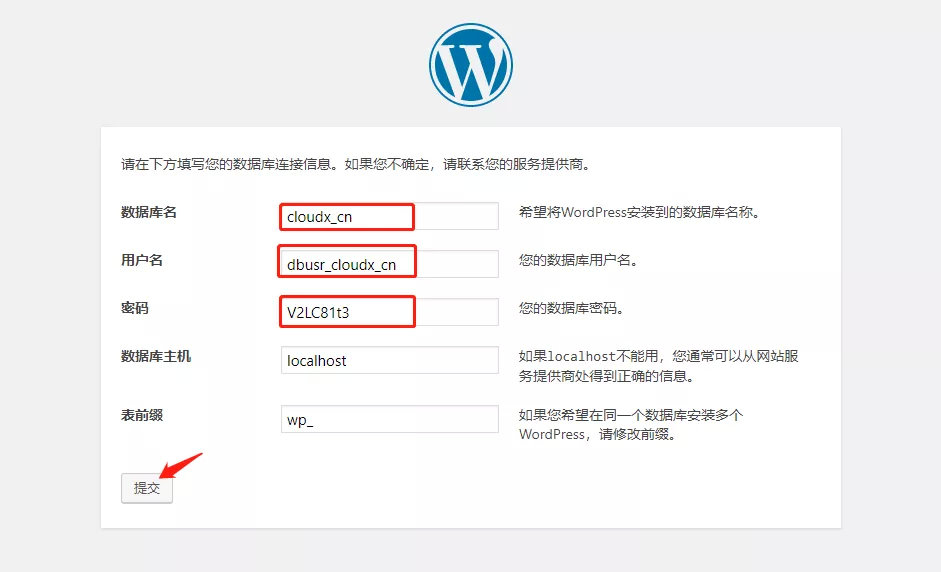
Task: Click the 数据库名 label
Action: 149,212
